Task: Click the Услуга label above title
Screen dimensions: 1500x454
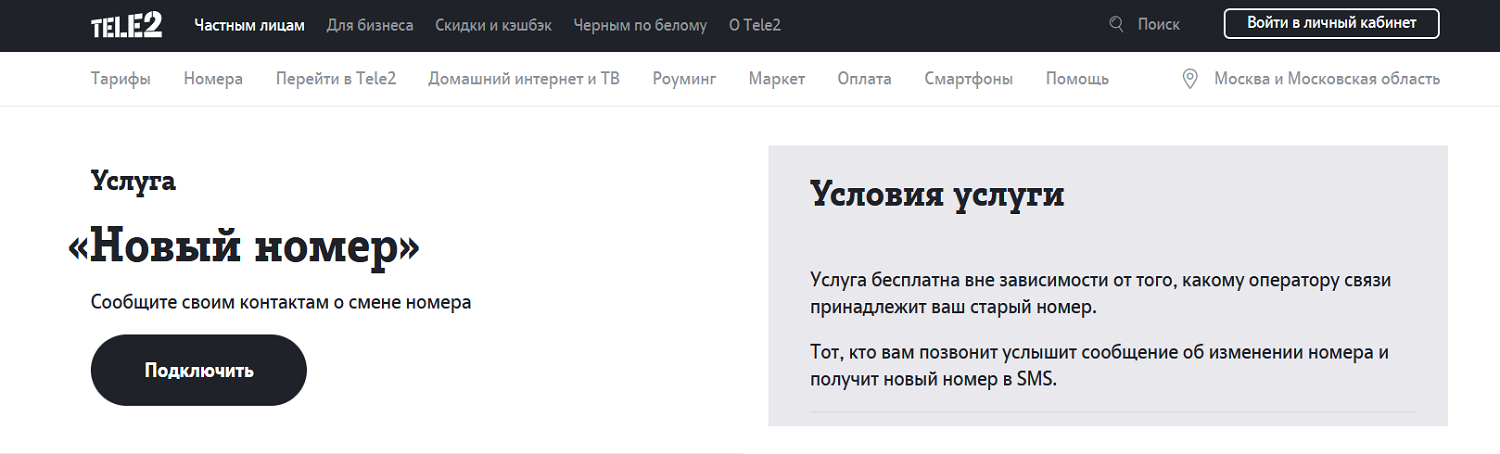Action: (133, 181)
